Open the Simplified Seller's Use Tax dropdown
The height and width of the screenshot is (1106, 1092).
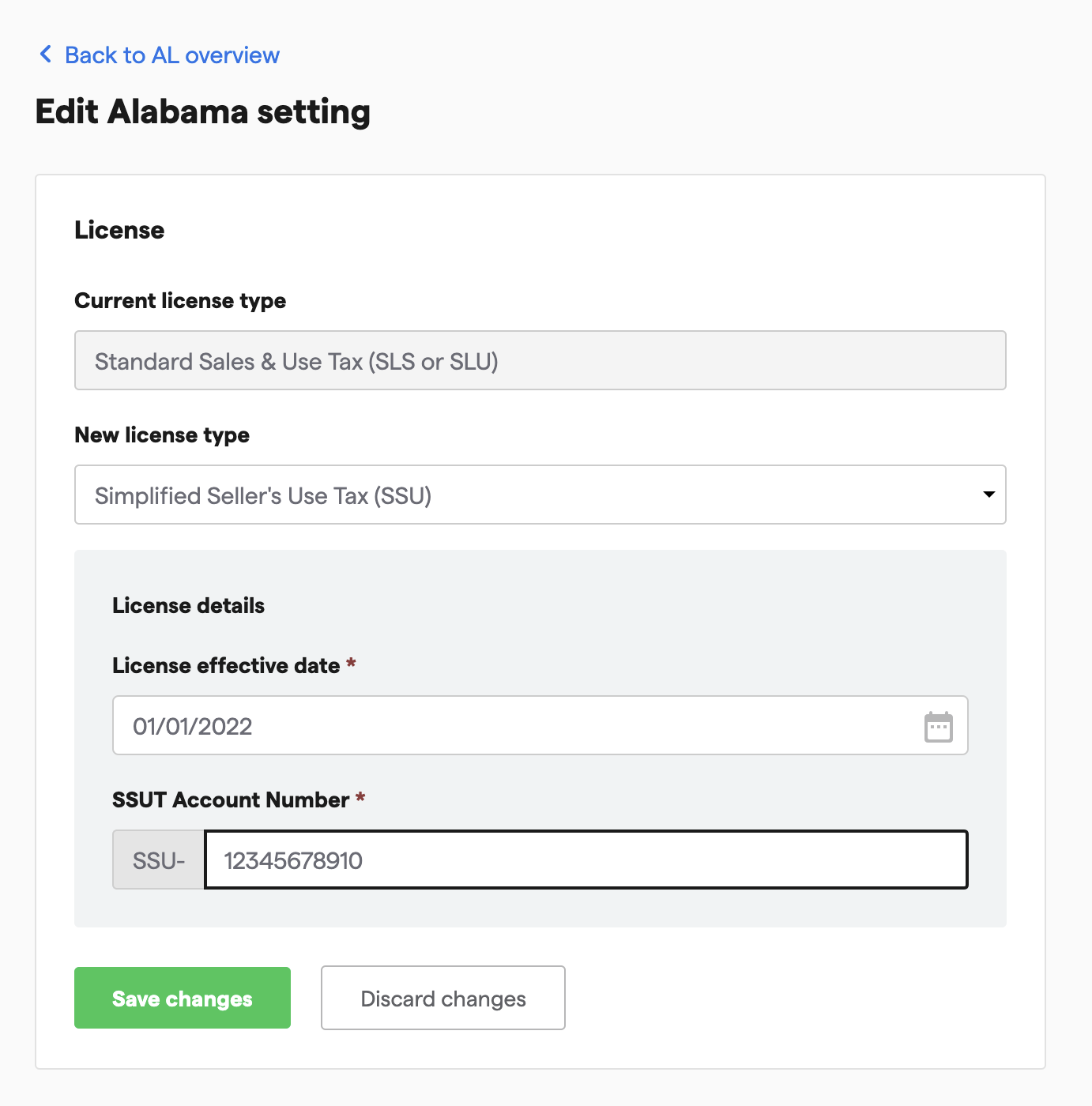pos(522,495)
